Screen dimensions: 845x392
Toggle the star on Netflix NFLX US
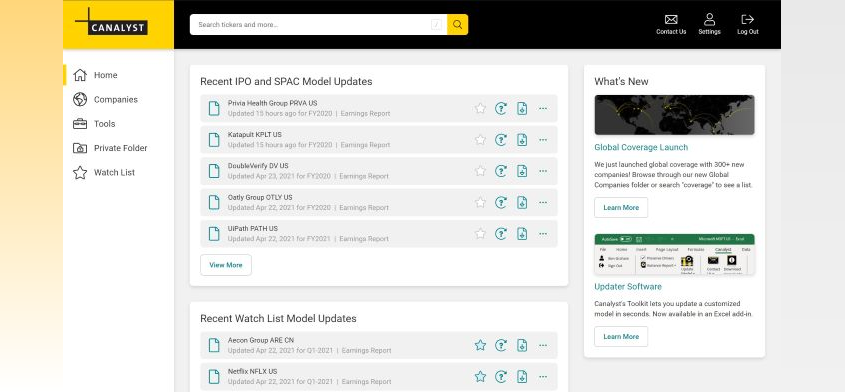pyautogui.click(x=480, y=376)
